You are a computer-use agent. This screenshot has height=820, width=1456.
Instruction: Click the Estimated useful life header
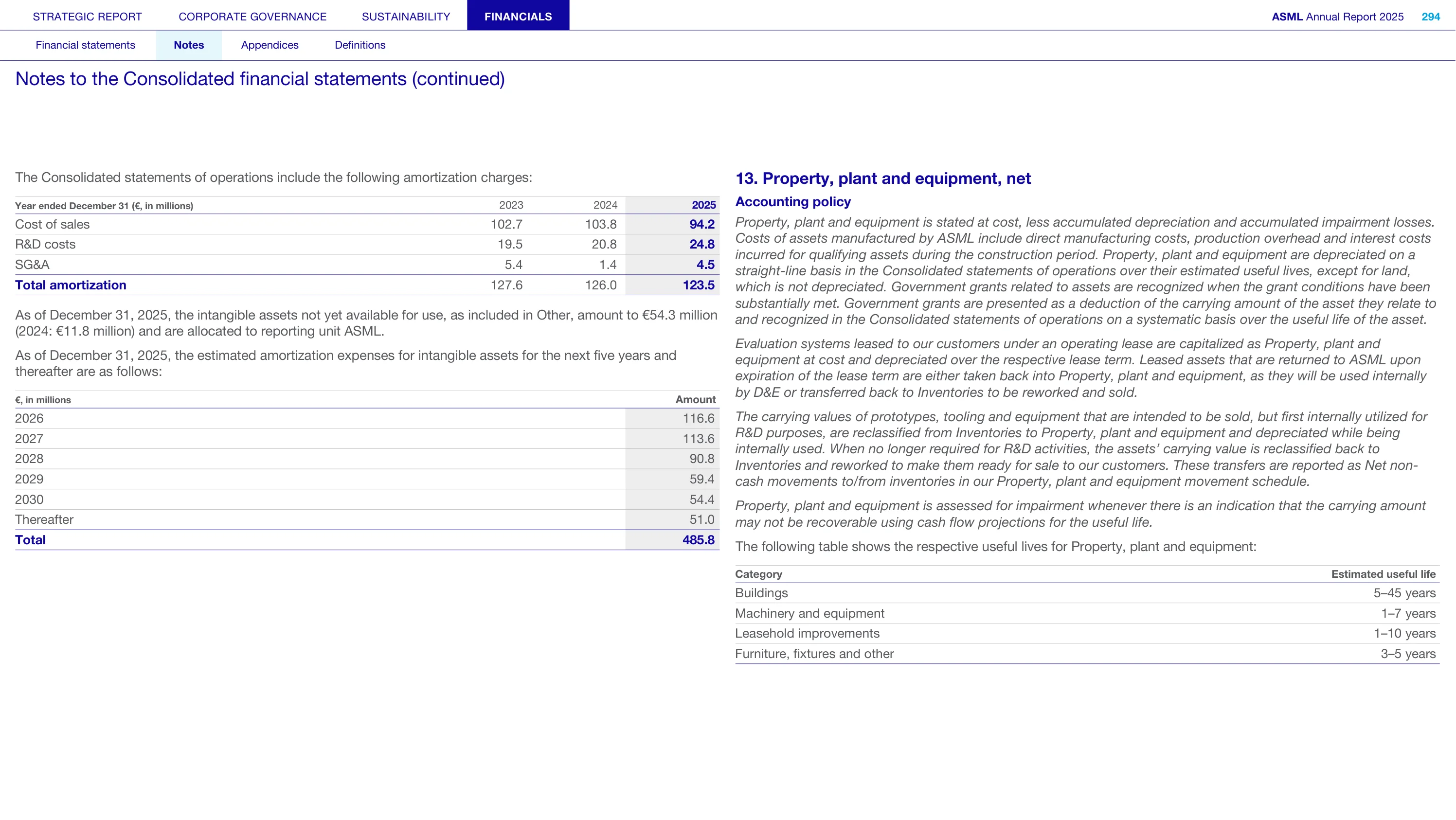[1383, 574]
